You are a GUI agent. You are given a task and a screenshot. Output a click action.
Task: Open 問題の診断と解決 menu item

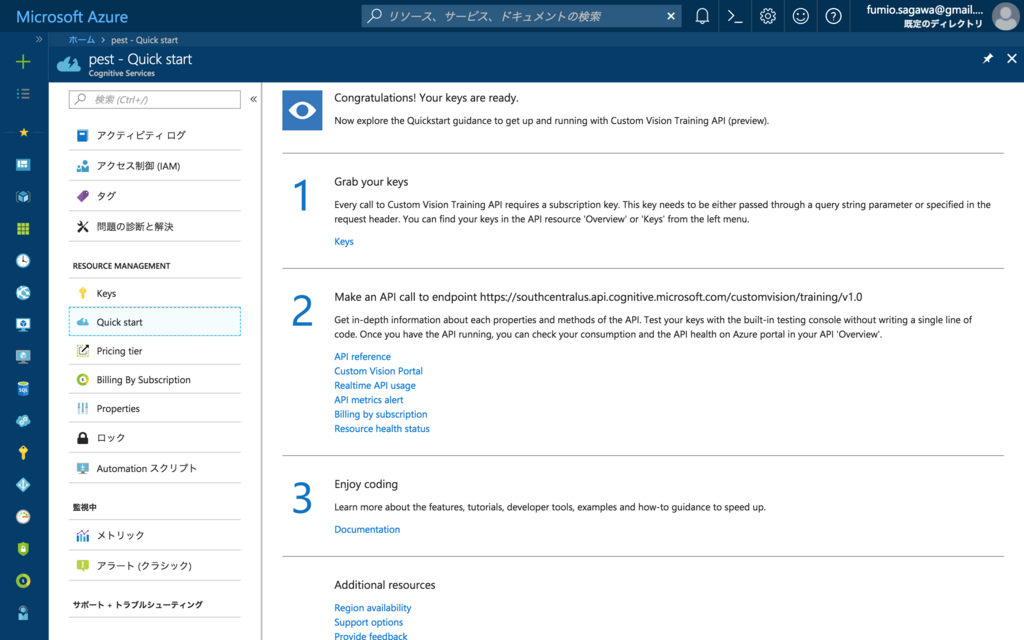click(x=155, y=227)
